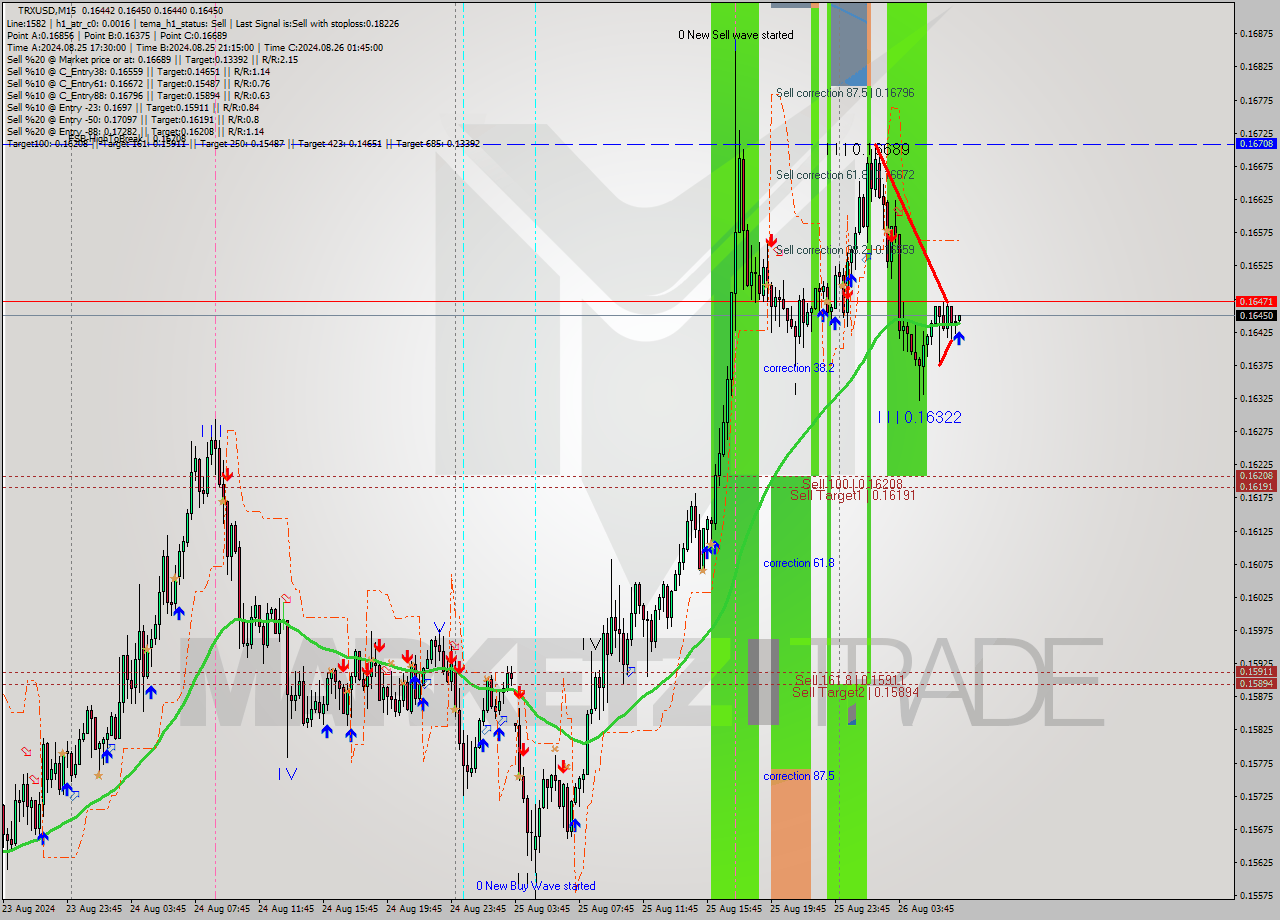The height and width of the screenshot is (920, 1280).
Task: Click the 'I I I 0.16322' wave label
Action: 920,417
